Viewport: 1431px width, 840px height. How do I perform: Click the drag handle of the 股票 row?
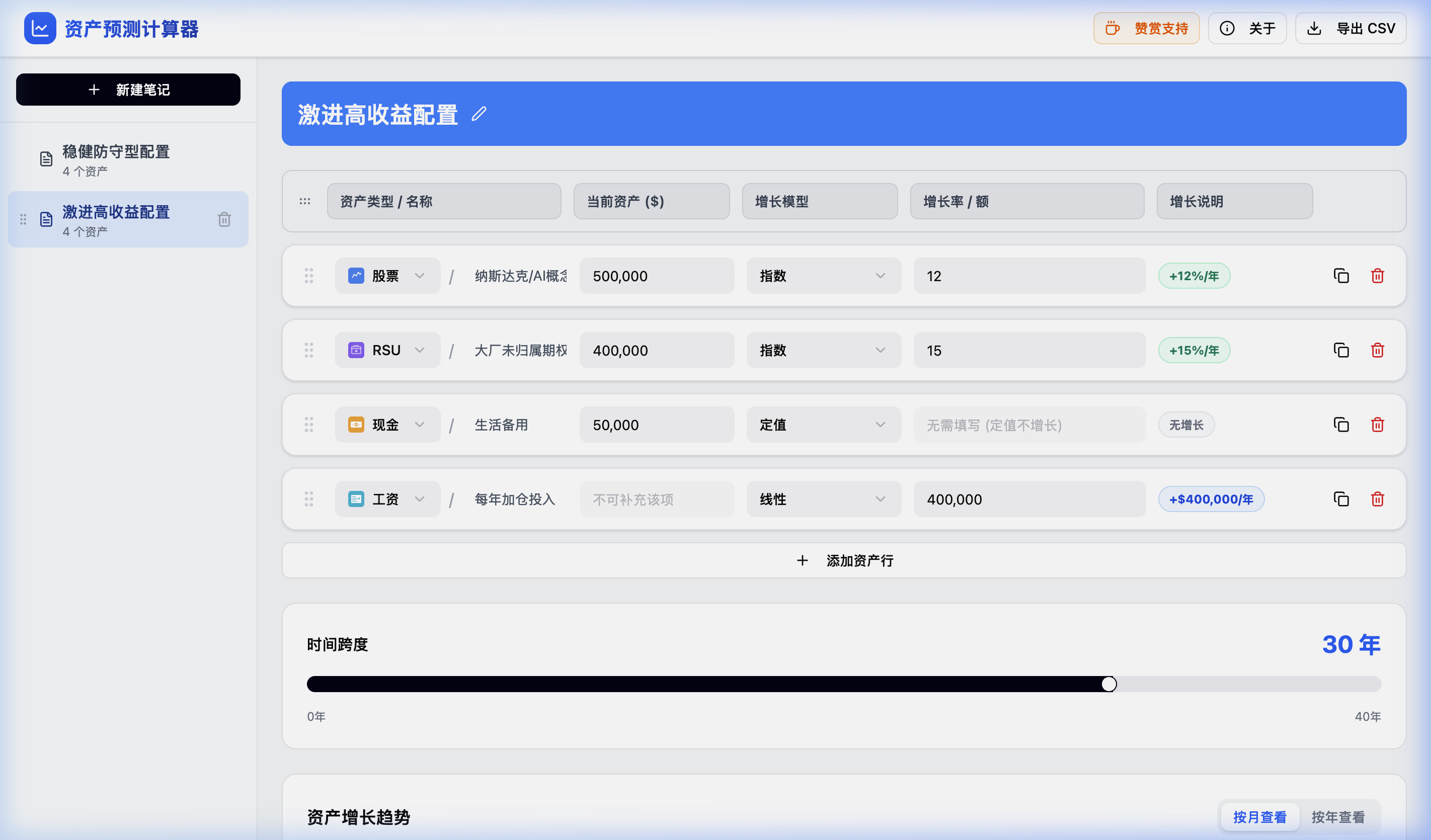tap(309, 276)
